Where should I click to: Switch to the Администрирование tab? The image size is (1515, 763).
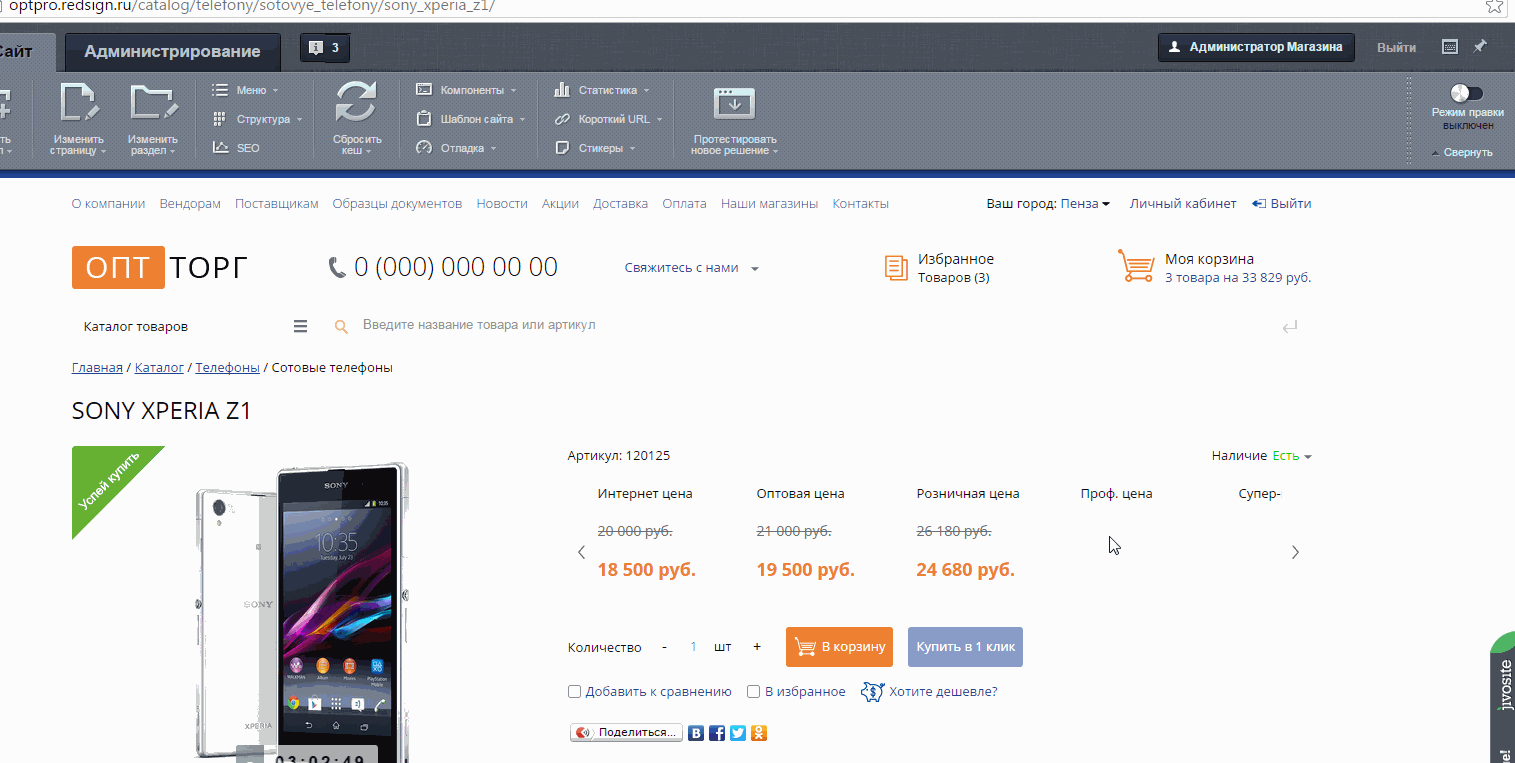172,52
